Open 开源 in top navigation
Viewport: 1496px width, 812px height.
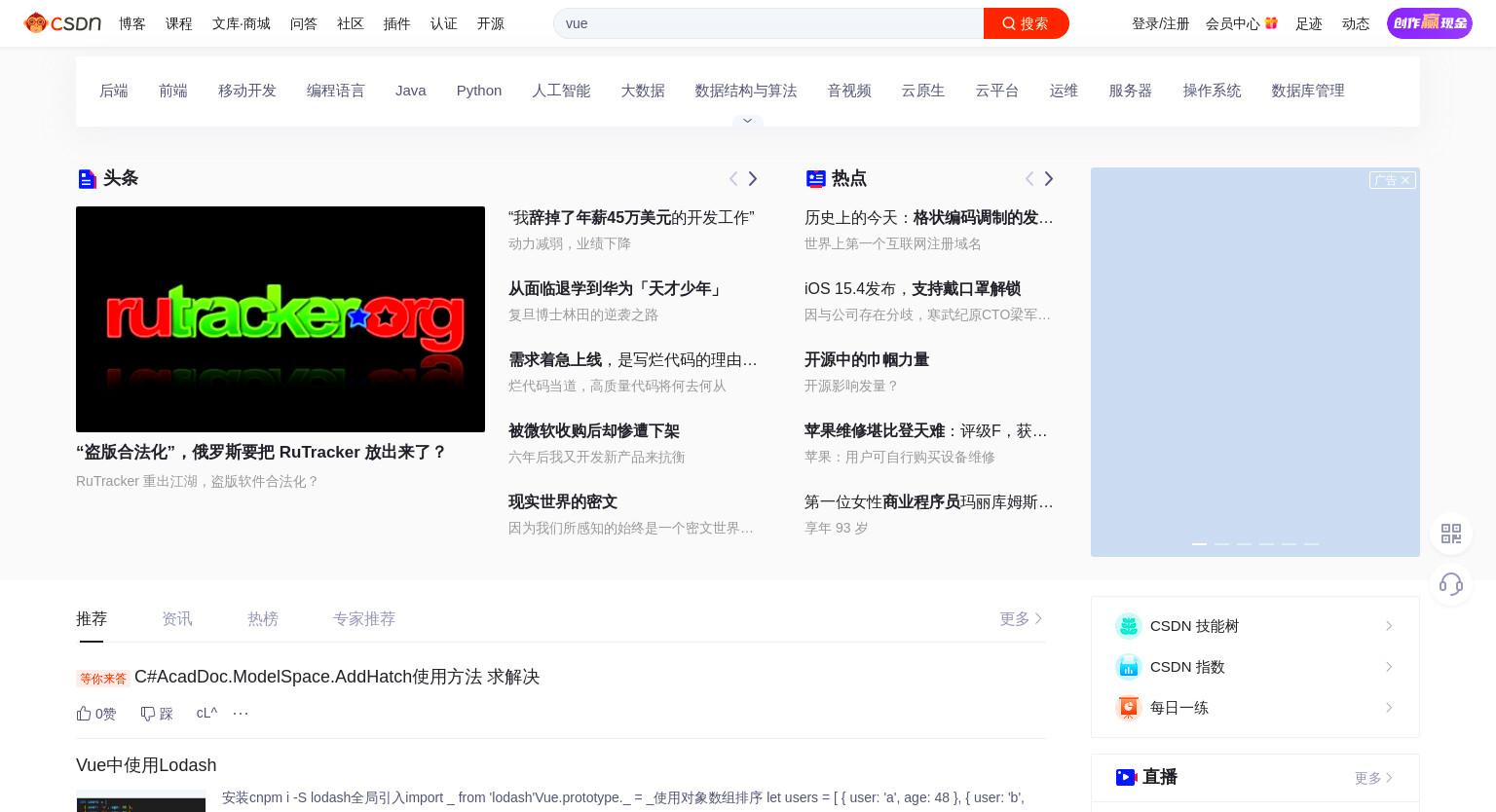(x=491, y=23)
